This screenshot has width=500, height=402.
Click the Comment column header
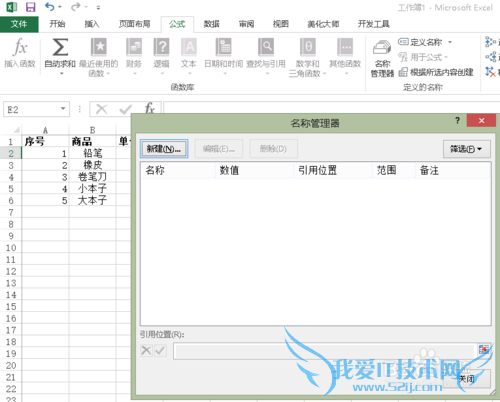coord(453,170)
